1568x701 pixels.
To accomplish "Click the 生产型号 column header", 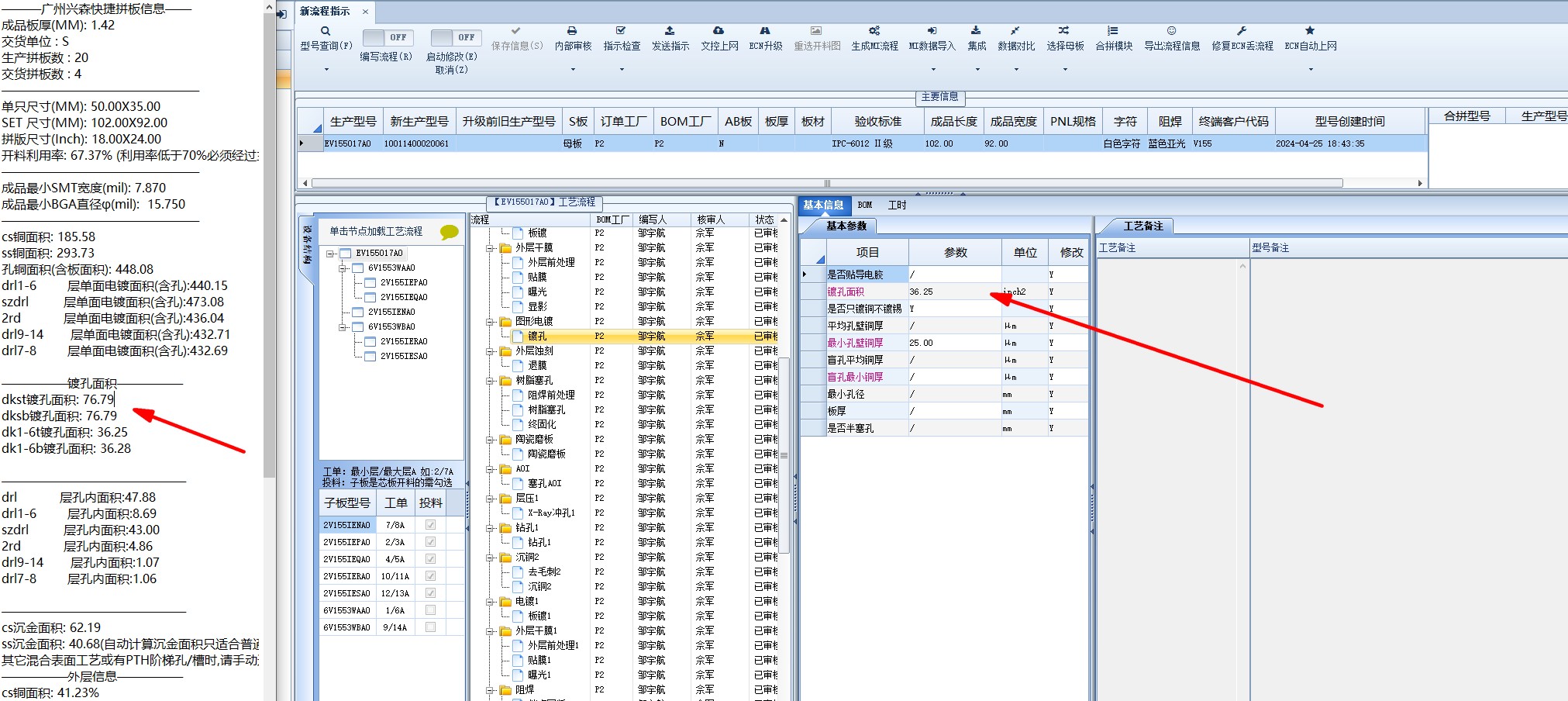I will click(353, 121).
